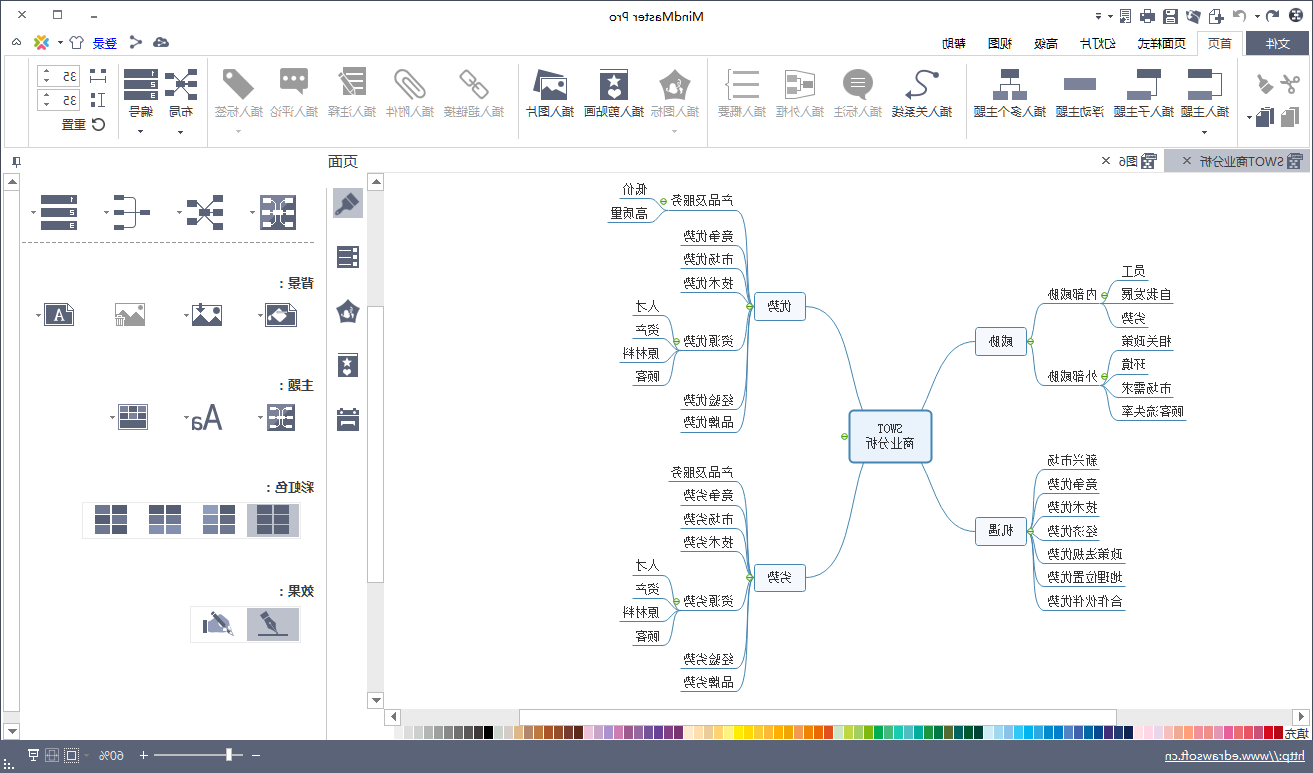Click the Insert Subtopic (插入子主题) icon

(1142, 85)
